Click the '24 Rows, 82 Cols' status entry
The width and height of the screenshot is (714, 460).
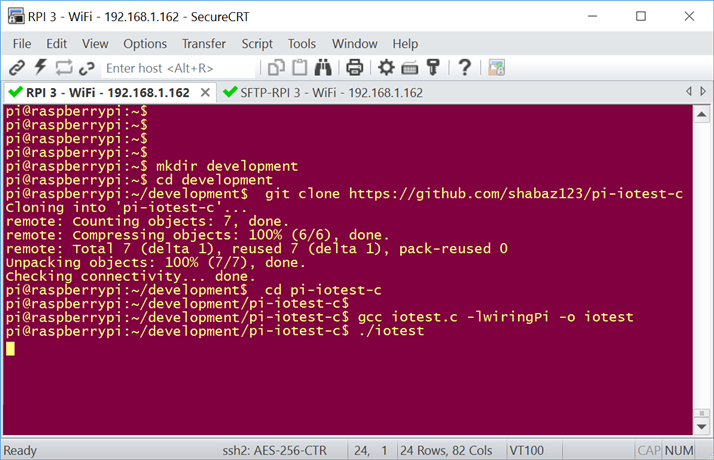[x=446, y=450]
